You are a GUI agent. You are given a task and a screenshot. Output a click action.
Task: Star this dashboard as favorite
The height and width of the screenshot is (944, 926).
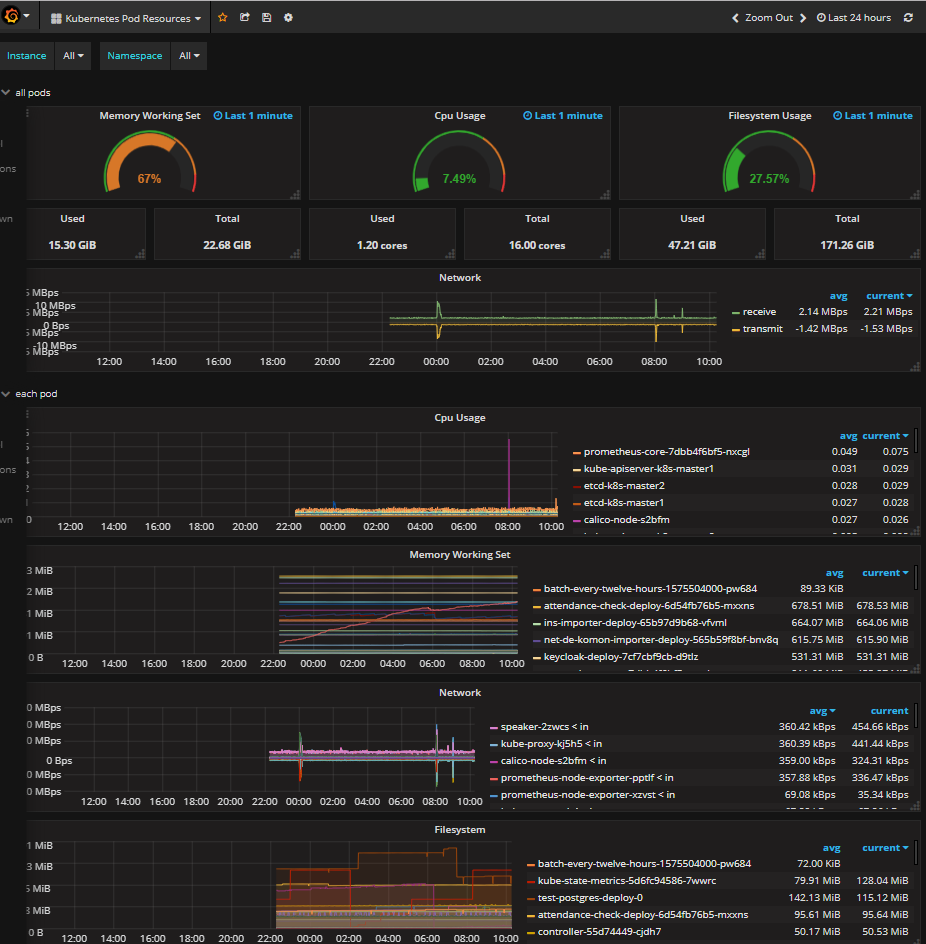[x=222, y=18]
